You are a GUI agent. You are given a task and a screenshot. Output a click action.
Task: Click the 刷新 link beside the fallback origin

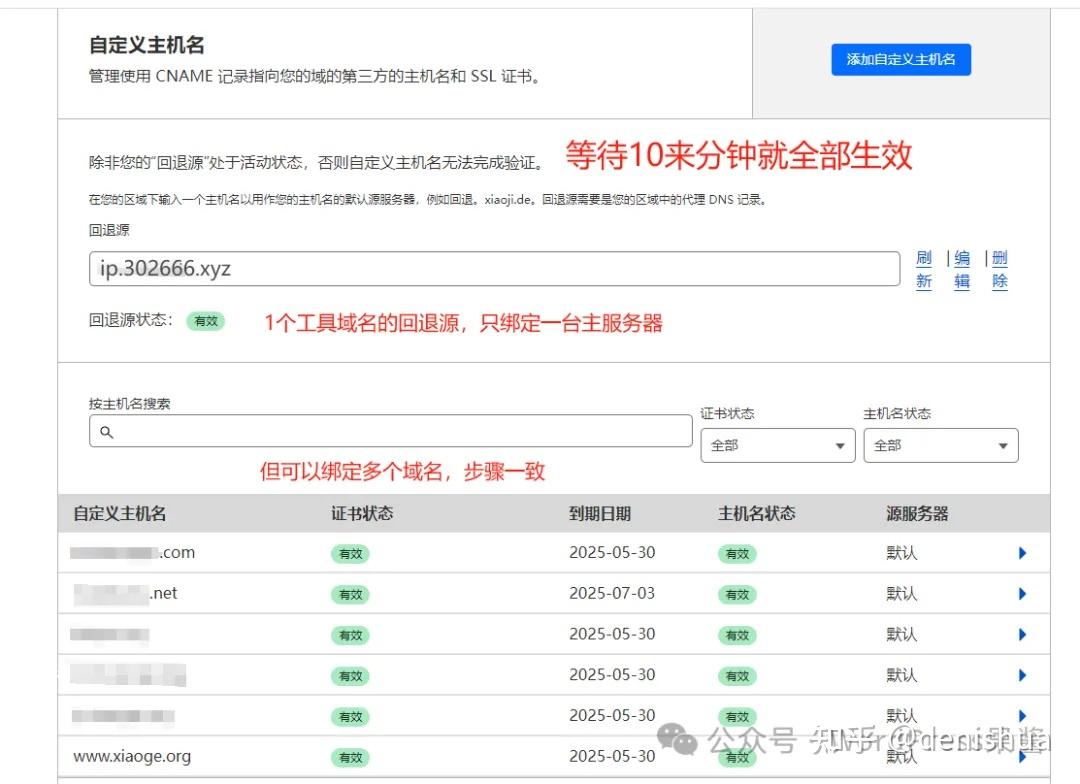point(923,269)
